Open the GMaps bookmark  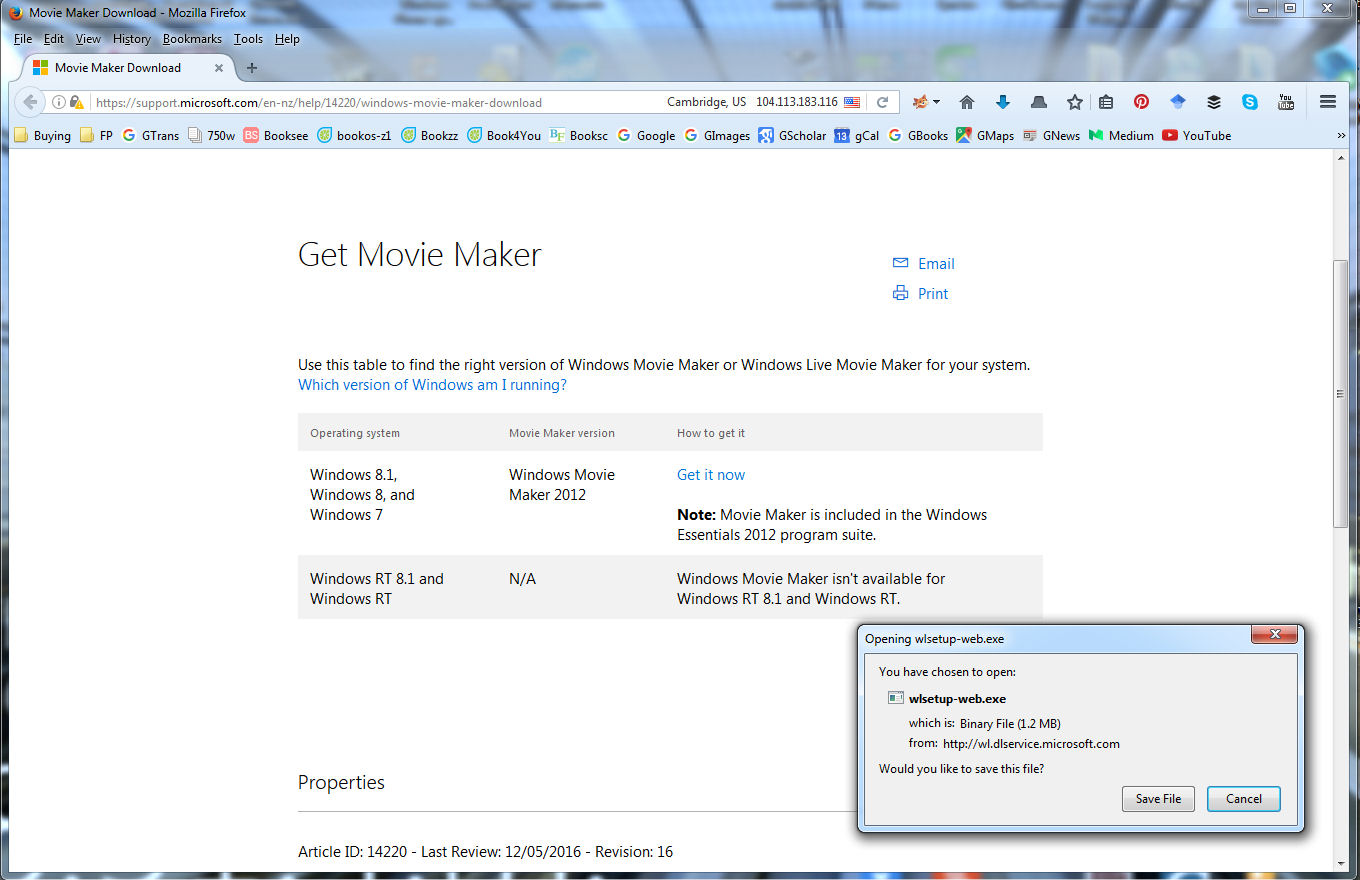coord(985,136)
